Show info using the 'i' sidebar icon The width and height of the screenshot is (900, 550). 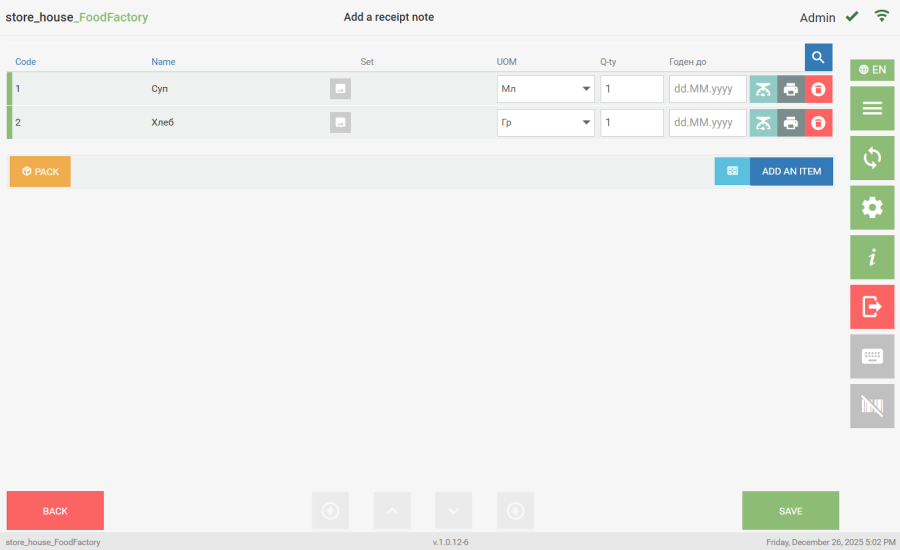872,257
